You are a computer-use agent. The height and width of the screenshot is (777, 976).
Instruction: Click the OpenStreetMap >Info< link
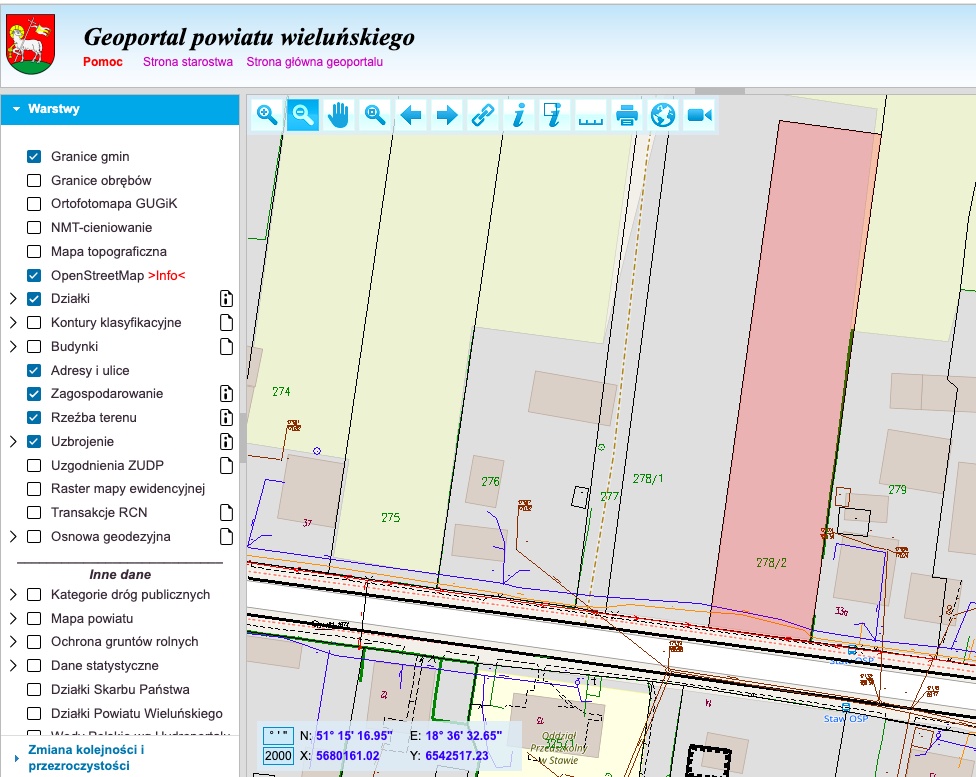(167, 275)
